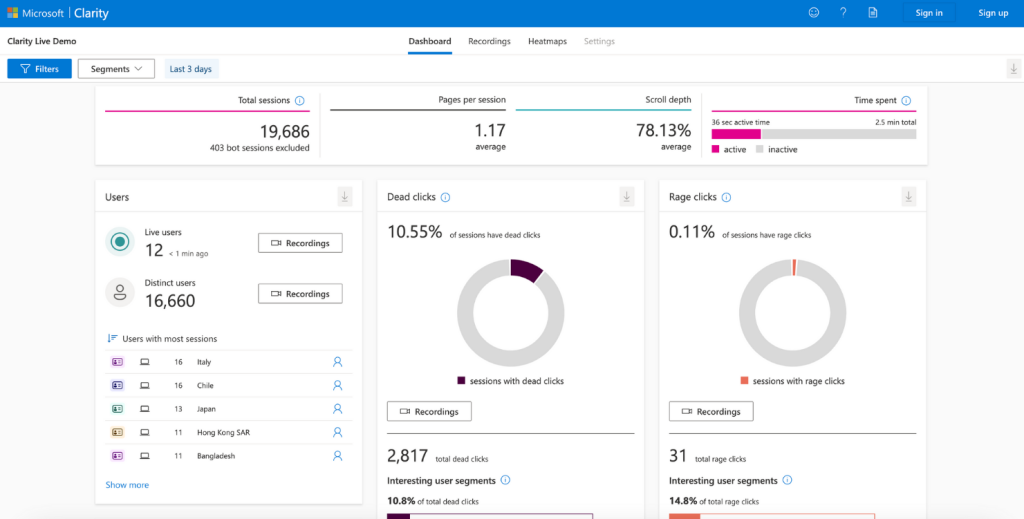1024x519 pixels.
Task: Click the pink active time bar
Action: (x=735, y=134)
